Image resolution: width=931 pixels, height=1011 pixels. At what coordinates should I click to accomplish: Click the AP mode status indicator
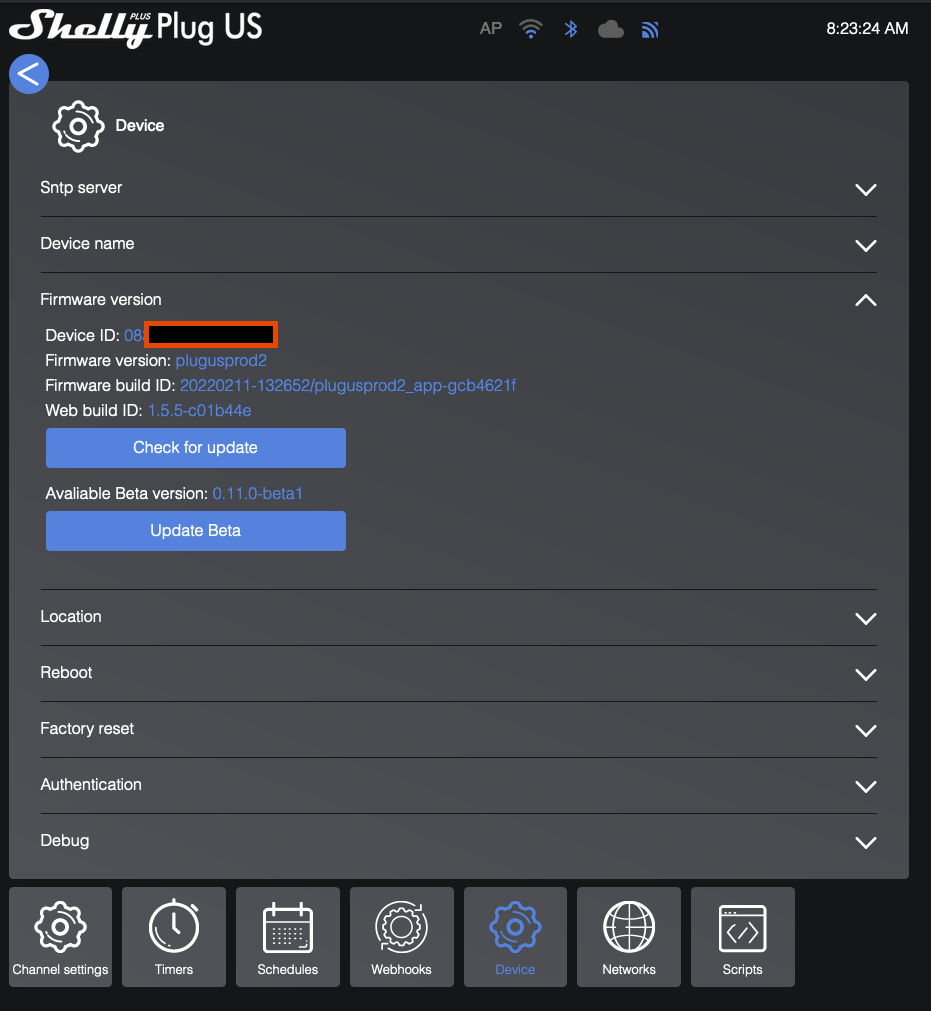(x=491, y=29)
